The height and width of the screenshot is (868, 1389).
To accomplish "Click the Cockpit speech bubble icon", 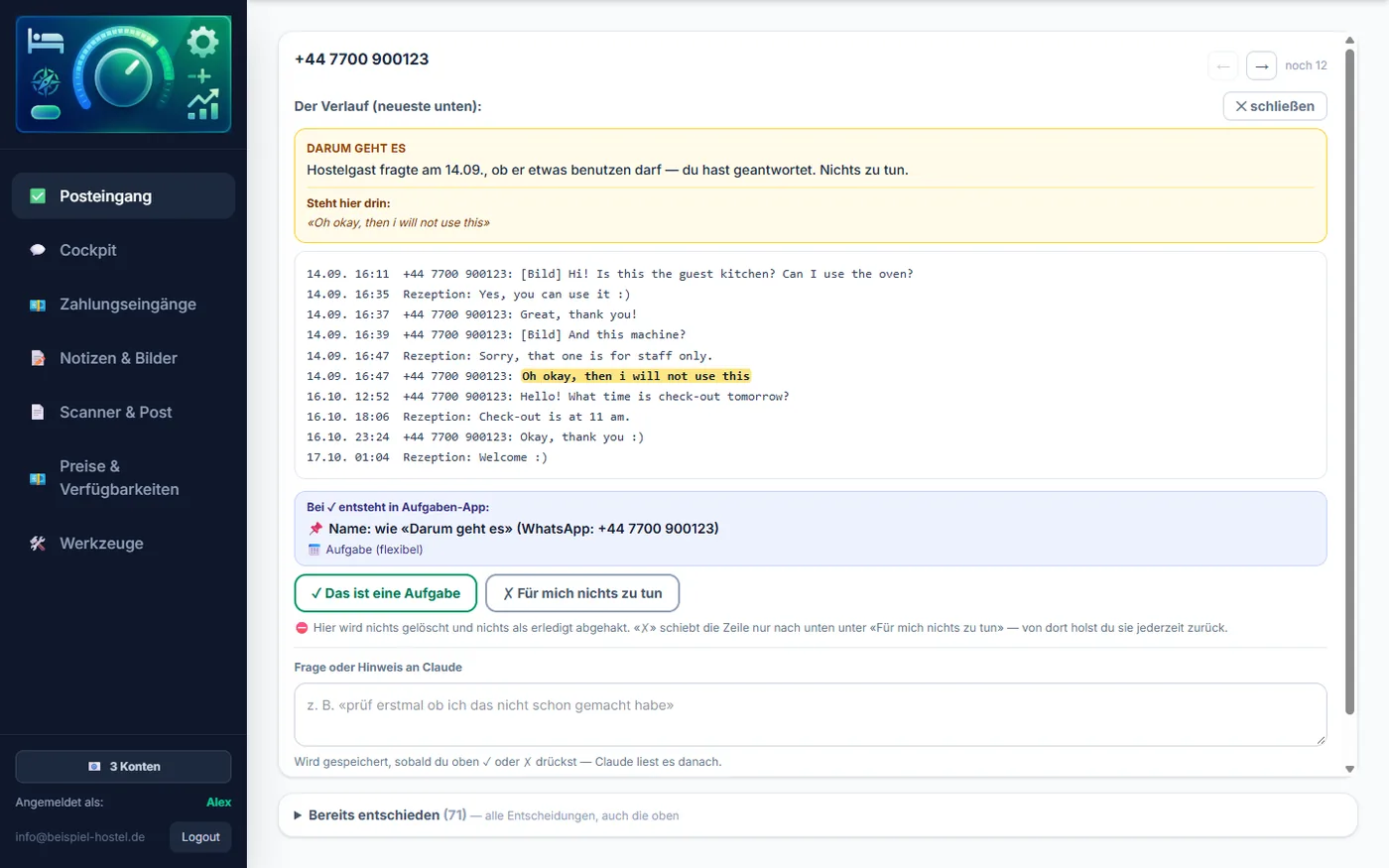I will [x=38, y=250].
